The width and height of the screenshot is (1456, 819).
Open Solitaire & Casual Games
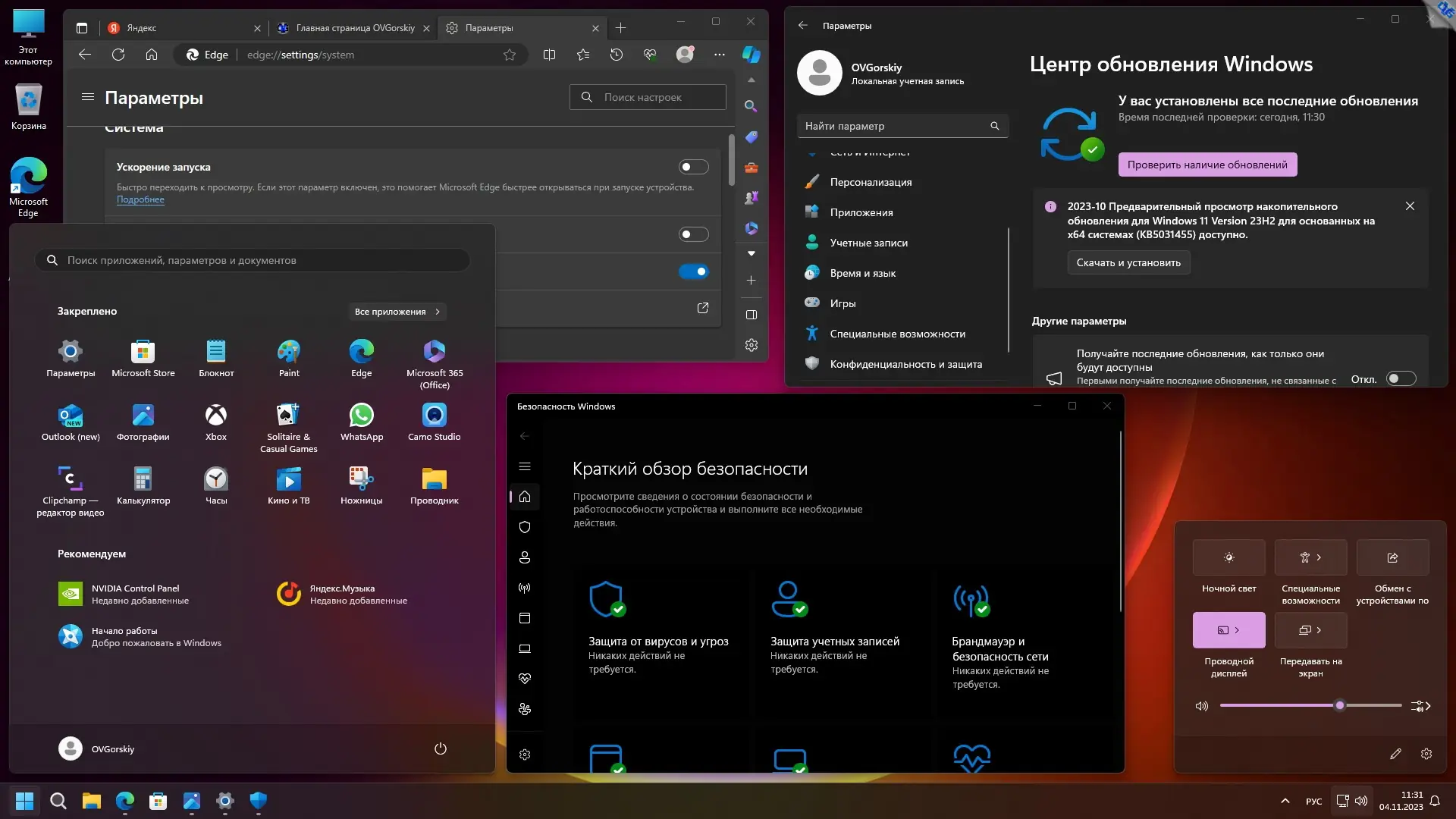(288, 416)
